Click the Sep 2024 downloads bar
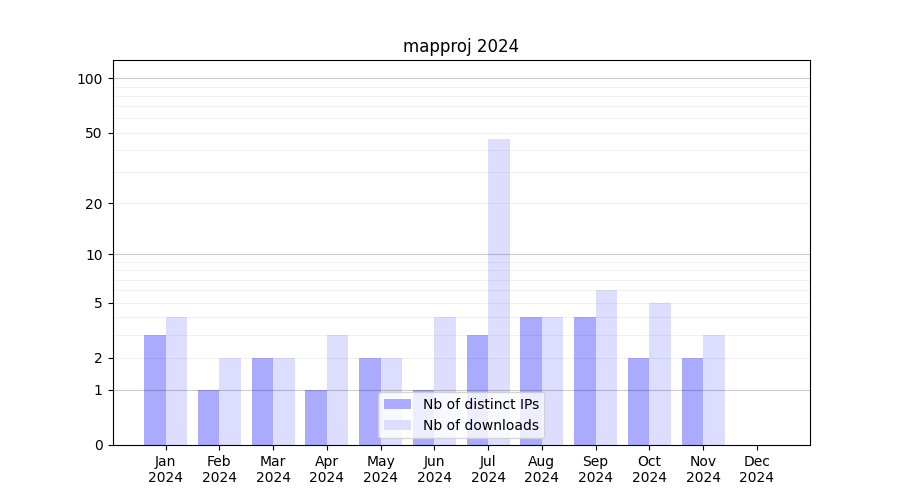This screenshot has width=900, height=500. click(606, 367)
